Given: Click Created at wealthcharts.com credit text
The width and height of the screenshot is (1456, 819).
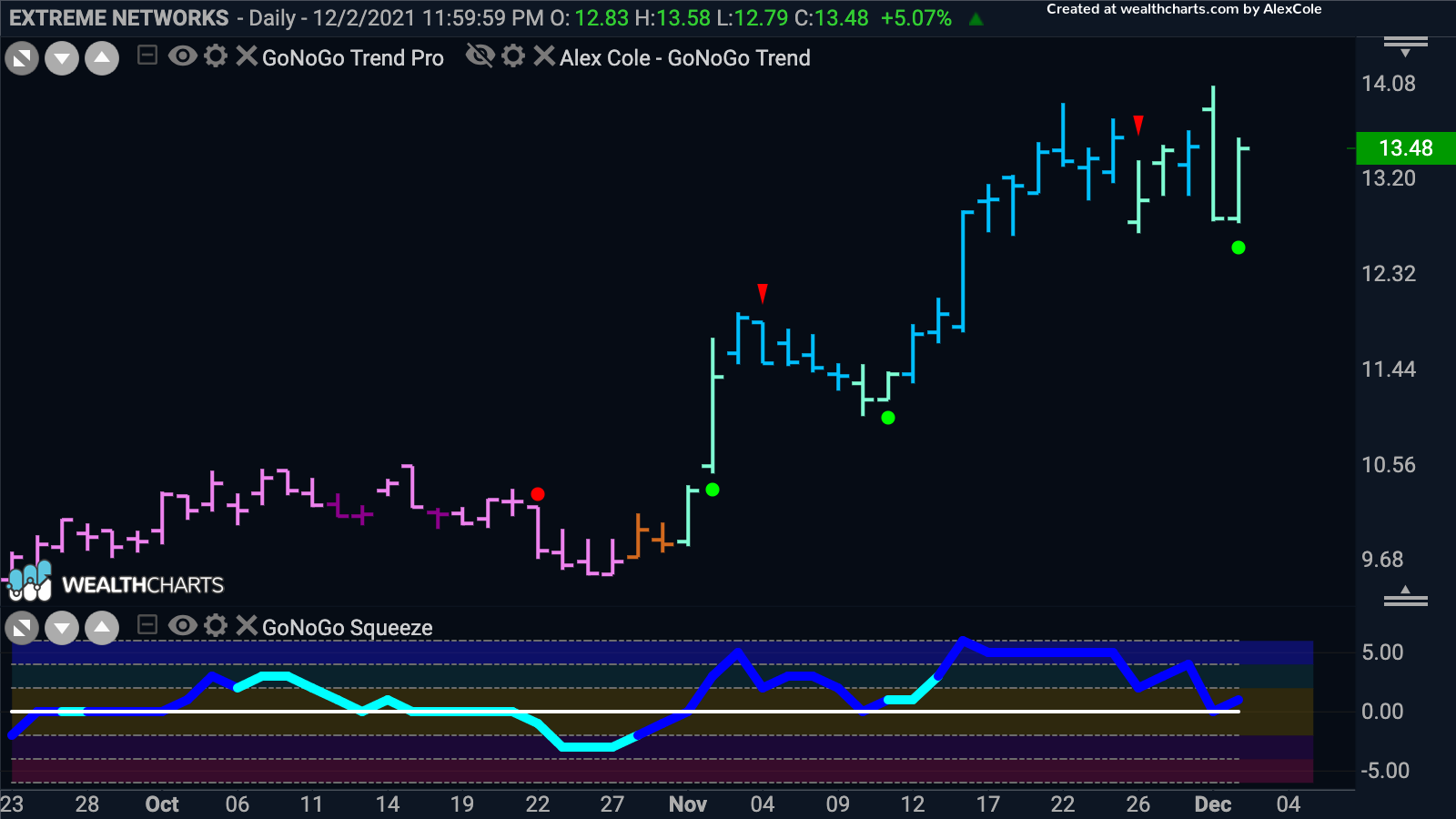Looking at the screenshot, I should click(1184, 9).
